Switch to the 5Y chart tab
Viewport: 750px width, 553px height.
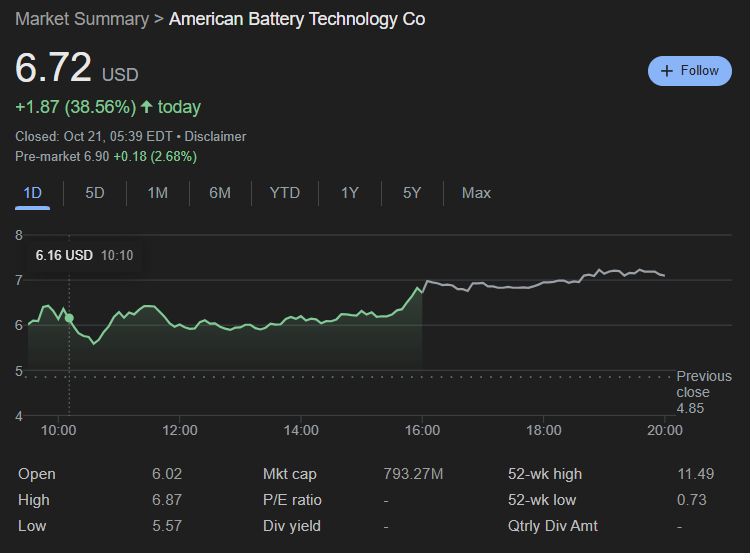click(x=412, y=193)
